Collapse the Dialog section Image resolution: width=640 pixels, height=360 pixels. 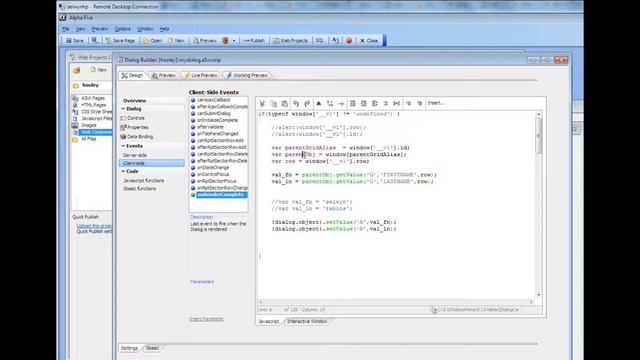(x=123, y=109)
